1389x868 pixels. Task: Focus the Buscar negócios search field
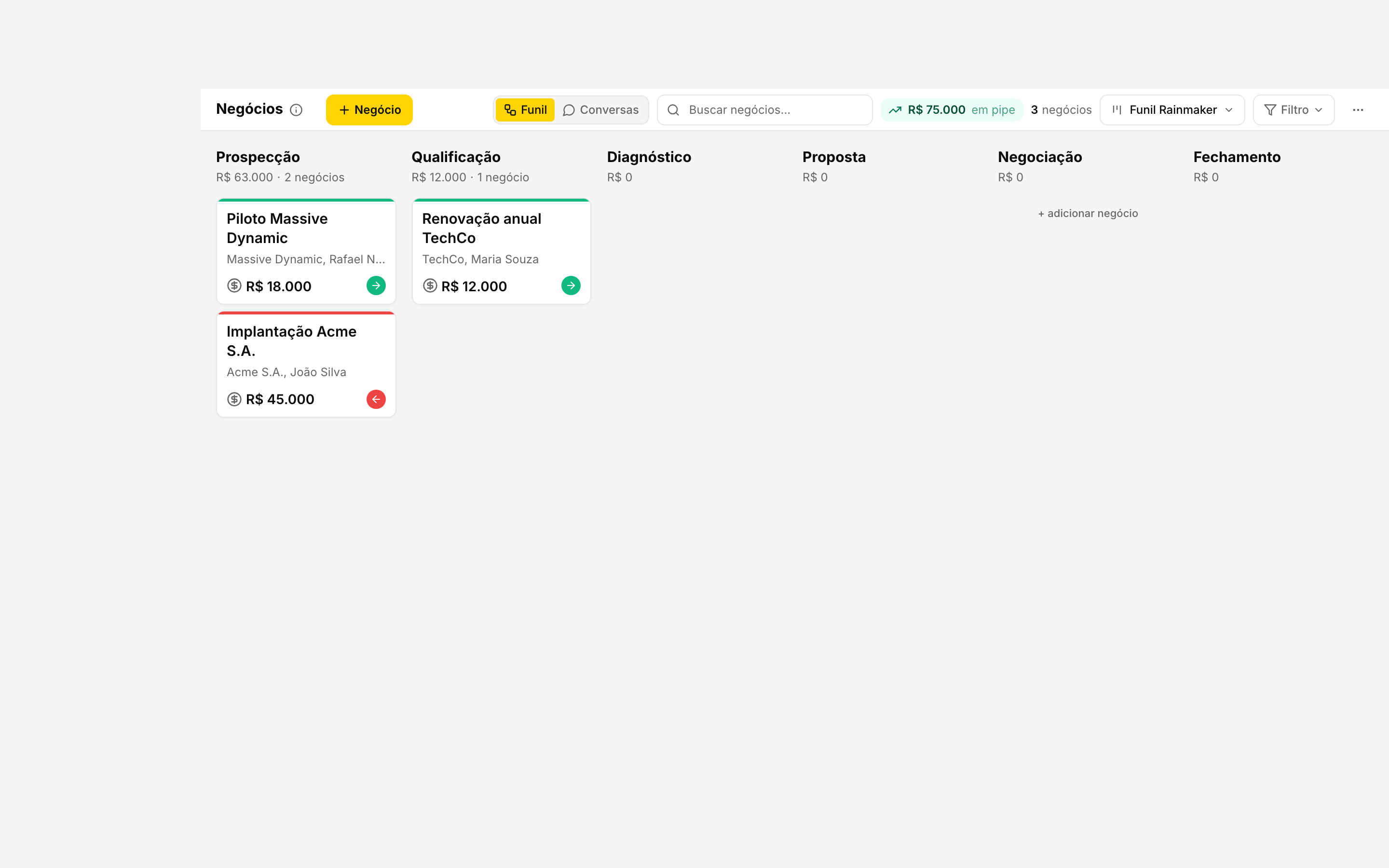(764, 109)
